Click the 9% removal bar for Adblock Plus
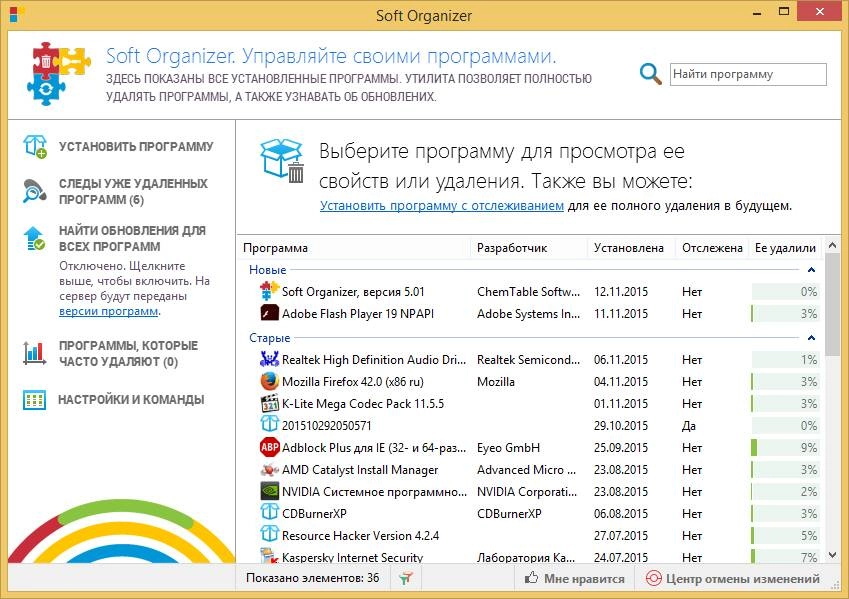This screenshot has height=599, width=849. [785, 448]
